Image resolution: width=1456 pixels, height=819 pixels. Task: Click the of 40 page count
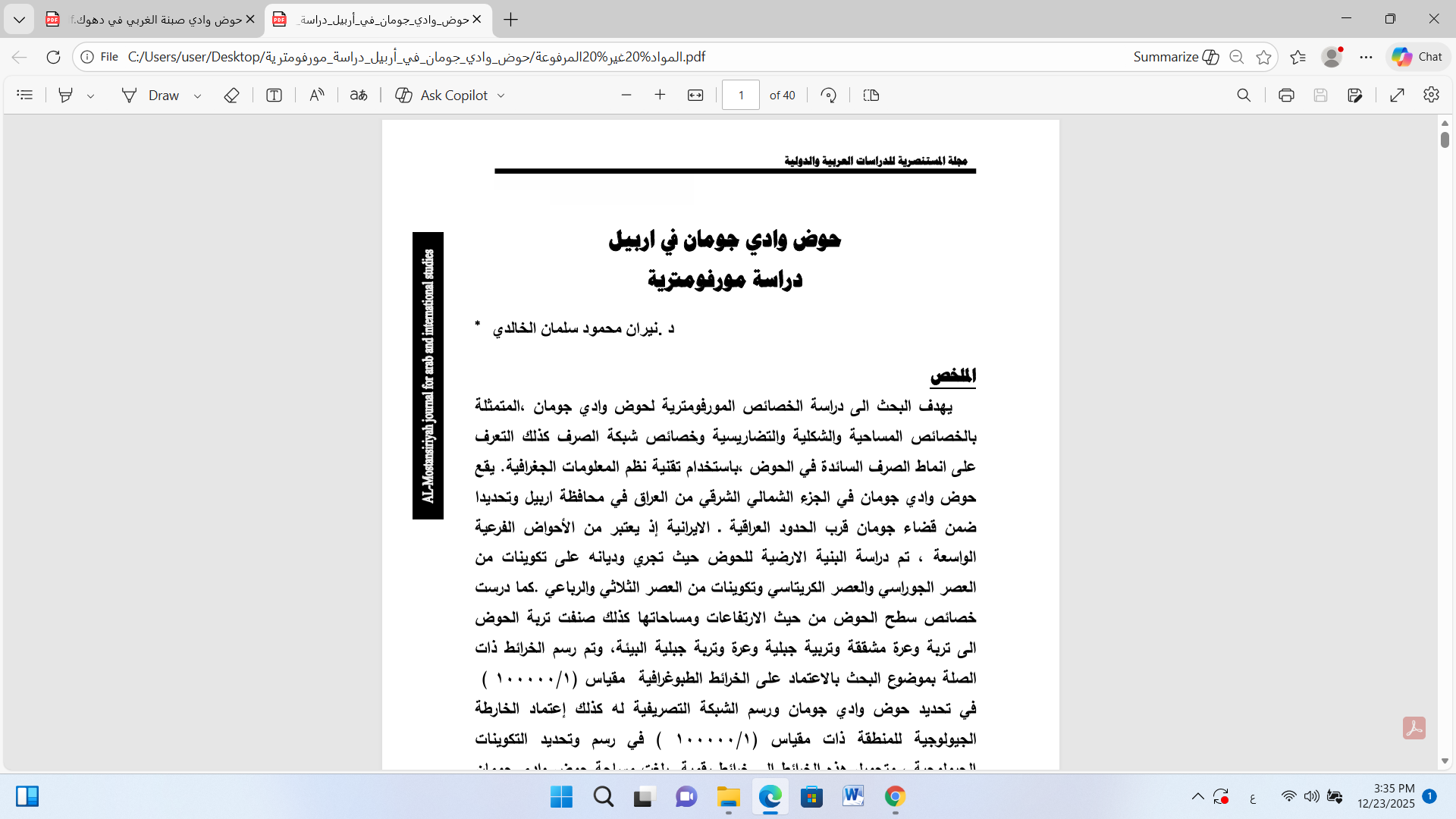(782, 96)
